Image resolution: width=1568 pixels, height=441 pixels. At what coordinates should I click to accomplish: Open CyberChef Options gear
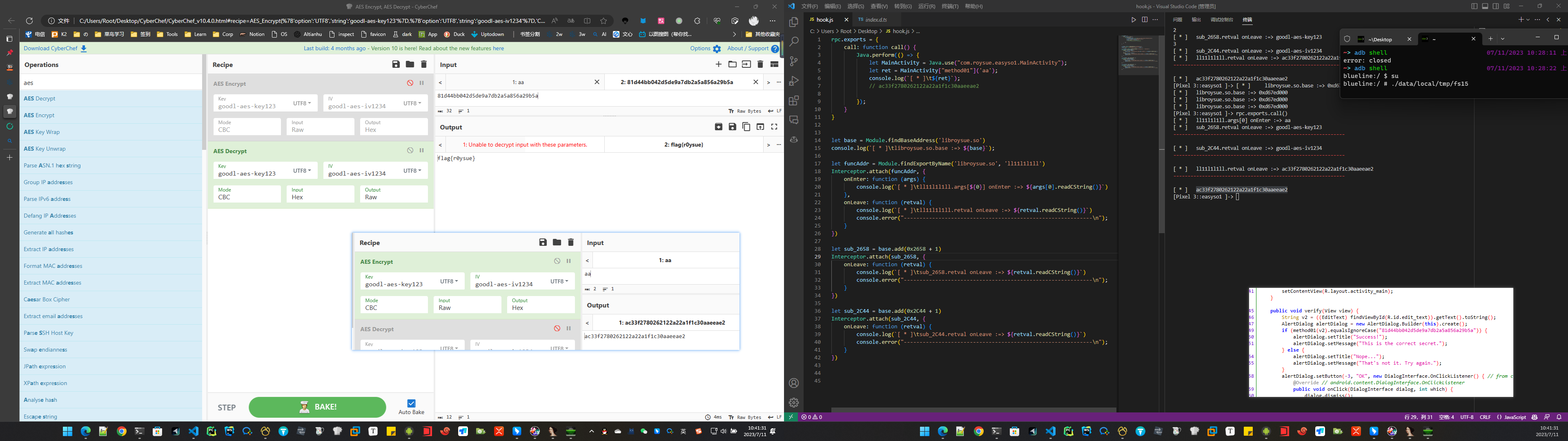pyautogui.click(x=717, y=49)
